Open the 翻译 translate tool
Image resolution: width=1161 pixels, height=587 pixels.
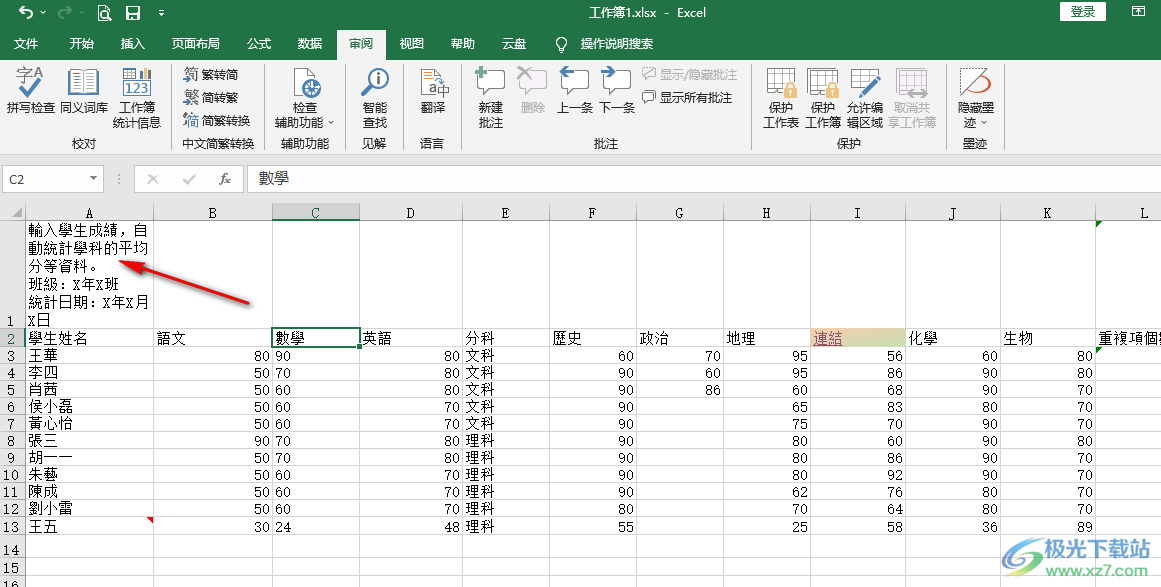click(x=432, y=90)
